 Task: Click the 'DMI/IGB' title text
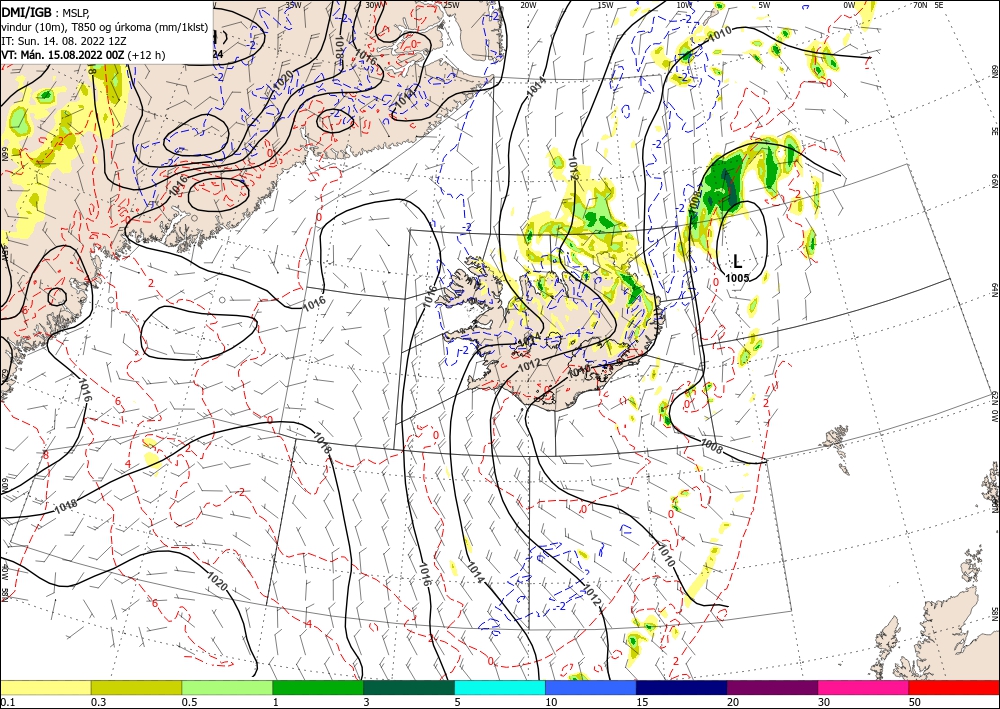(27, 11)
